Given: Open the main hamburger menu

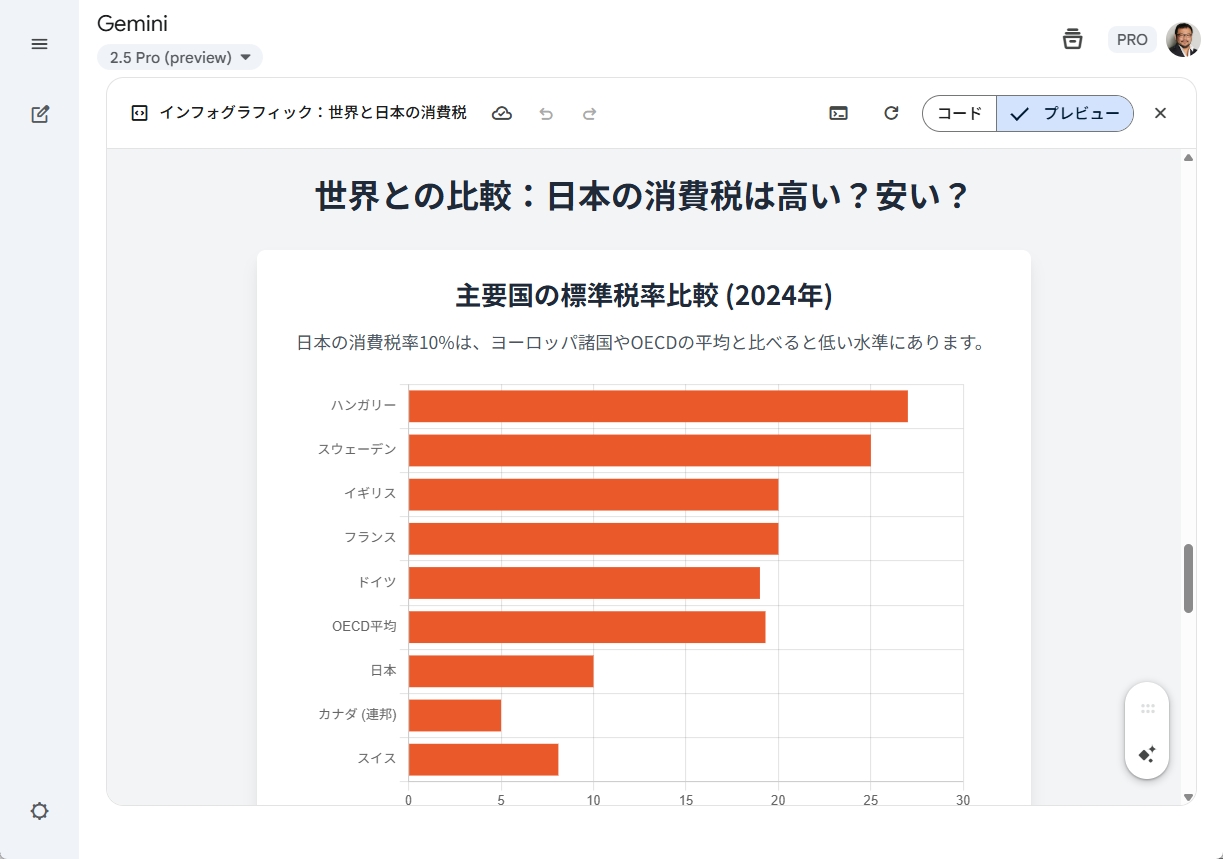Looking at the screenshot, I should click(x=40, y=44).
